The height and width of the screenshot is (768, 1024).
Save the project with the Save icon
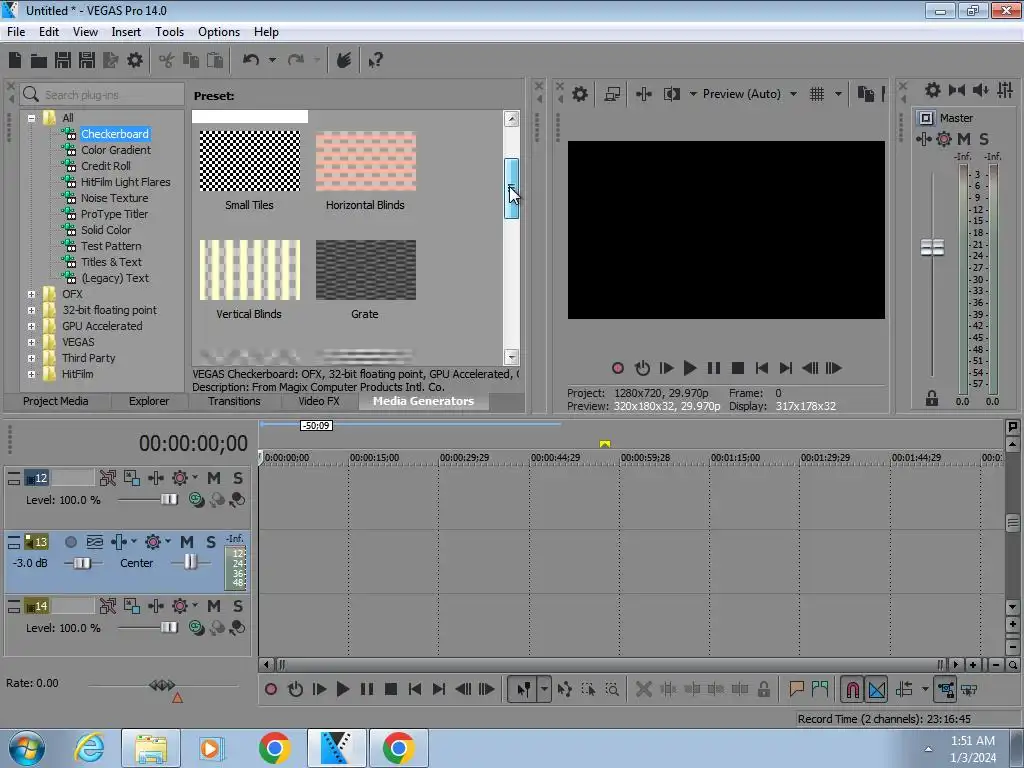(x=63, y=60)
